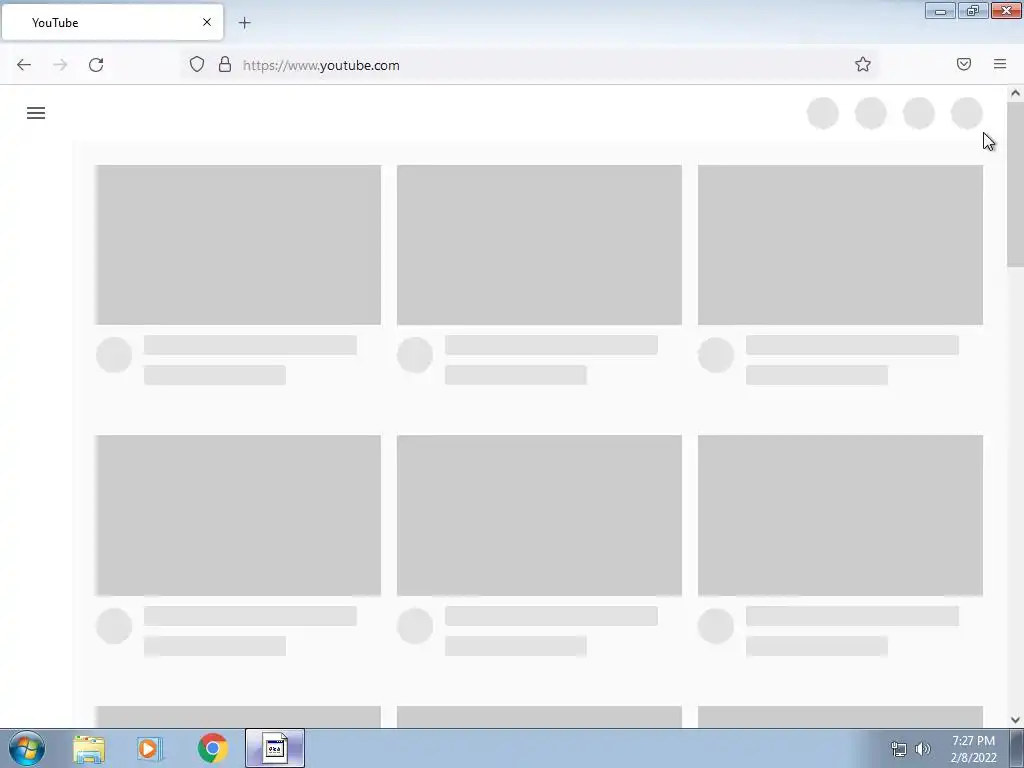Image resolution: width=1024 pixels, height=768 pixels.
Task: Open the tracking protection shield icon
Action: [197, 64]
